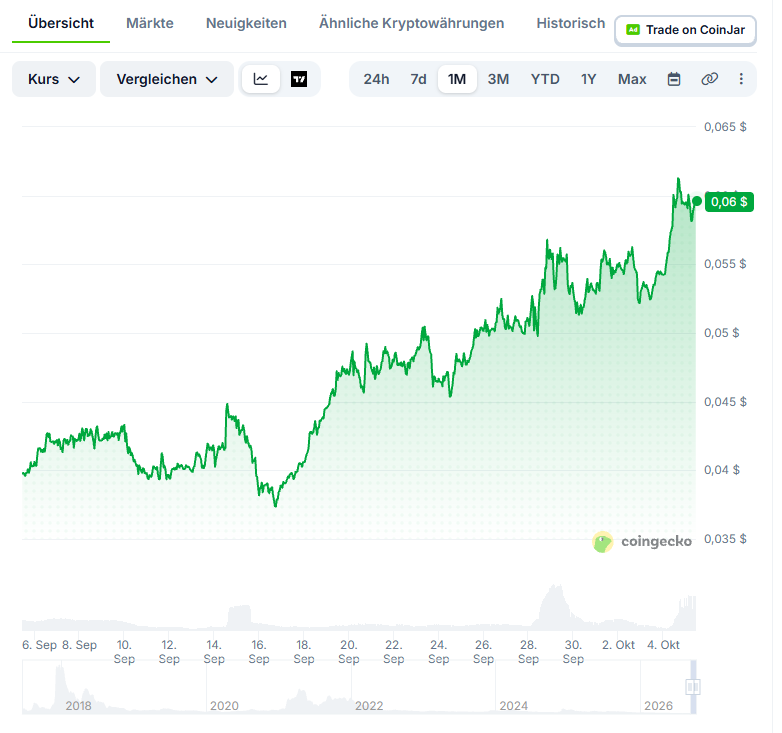Select the Max time range
Image resolution: width=782 pixels, height=733 pixels.
click(632, 79)
